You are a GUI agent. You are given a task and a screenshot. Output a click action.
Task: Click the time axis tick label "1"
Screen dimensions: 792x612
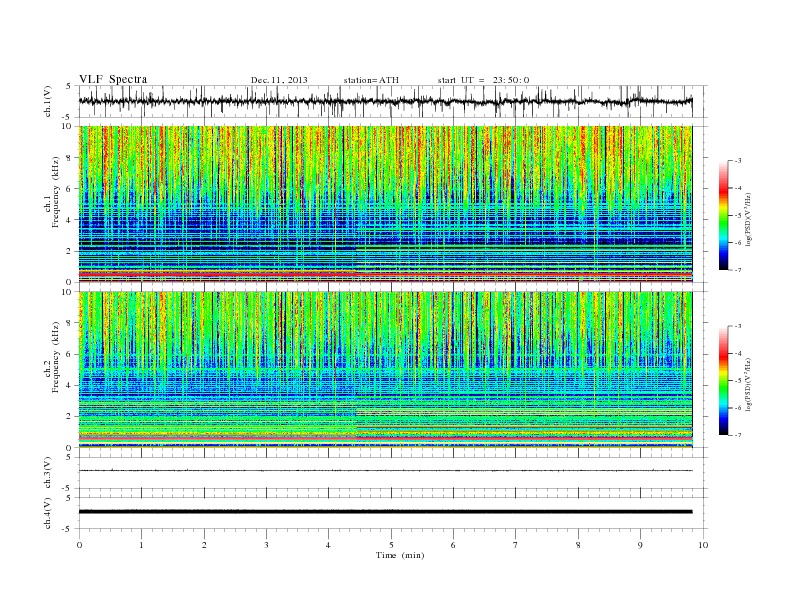pyautogui.click(x=141, y=545)
